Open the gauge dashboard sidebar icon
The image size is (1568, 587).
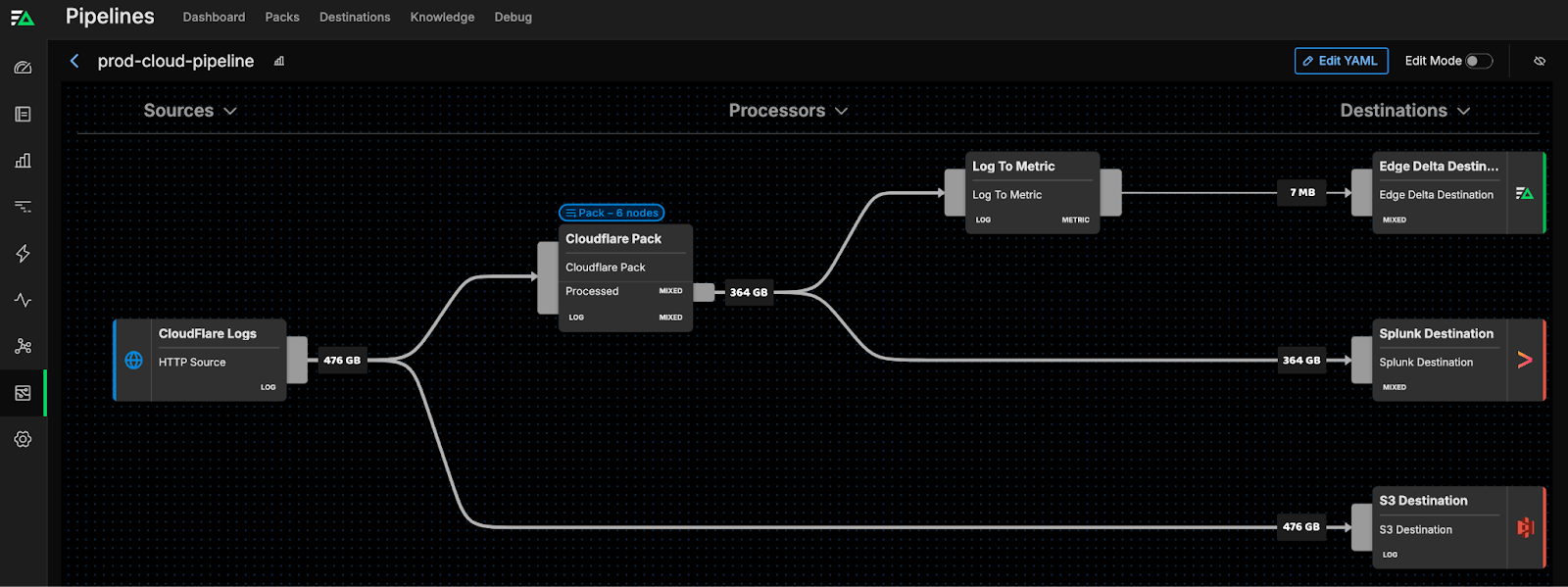point(23,68)
